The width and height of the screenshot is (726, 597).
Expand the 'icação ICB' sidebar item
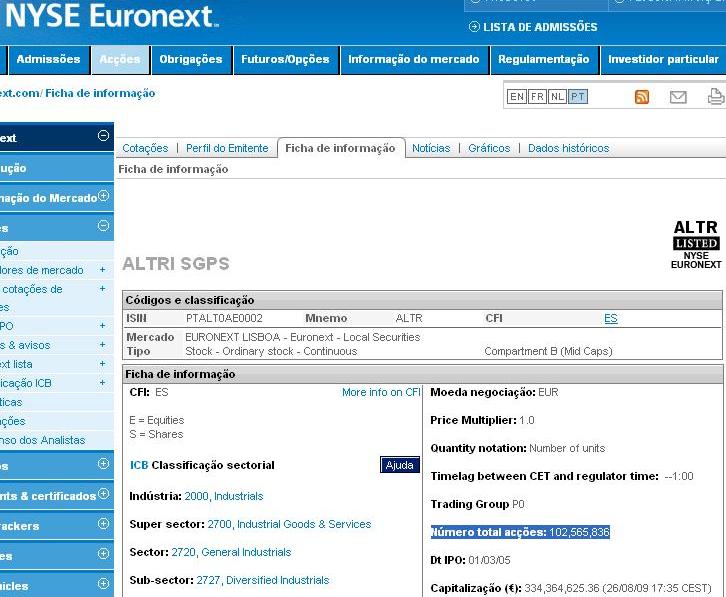point(102,383)
